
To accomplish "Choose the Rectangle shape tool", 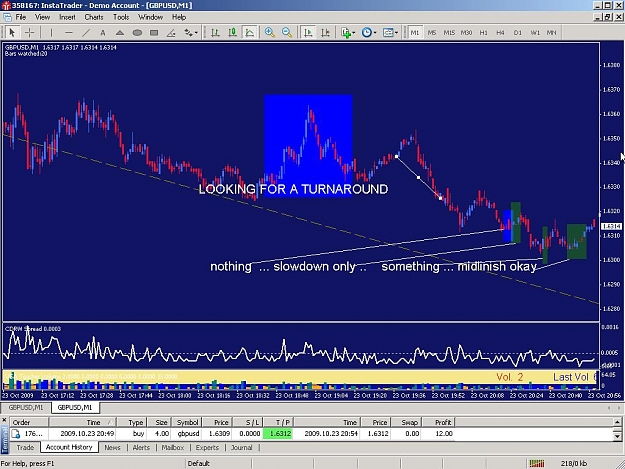I will [x=154, y=32].
